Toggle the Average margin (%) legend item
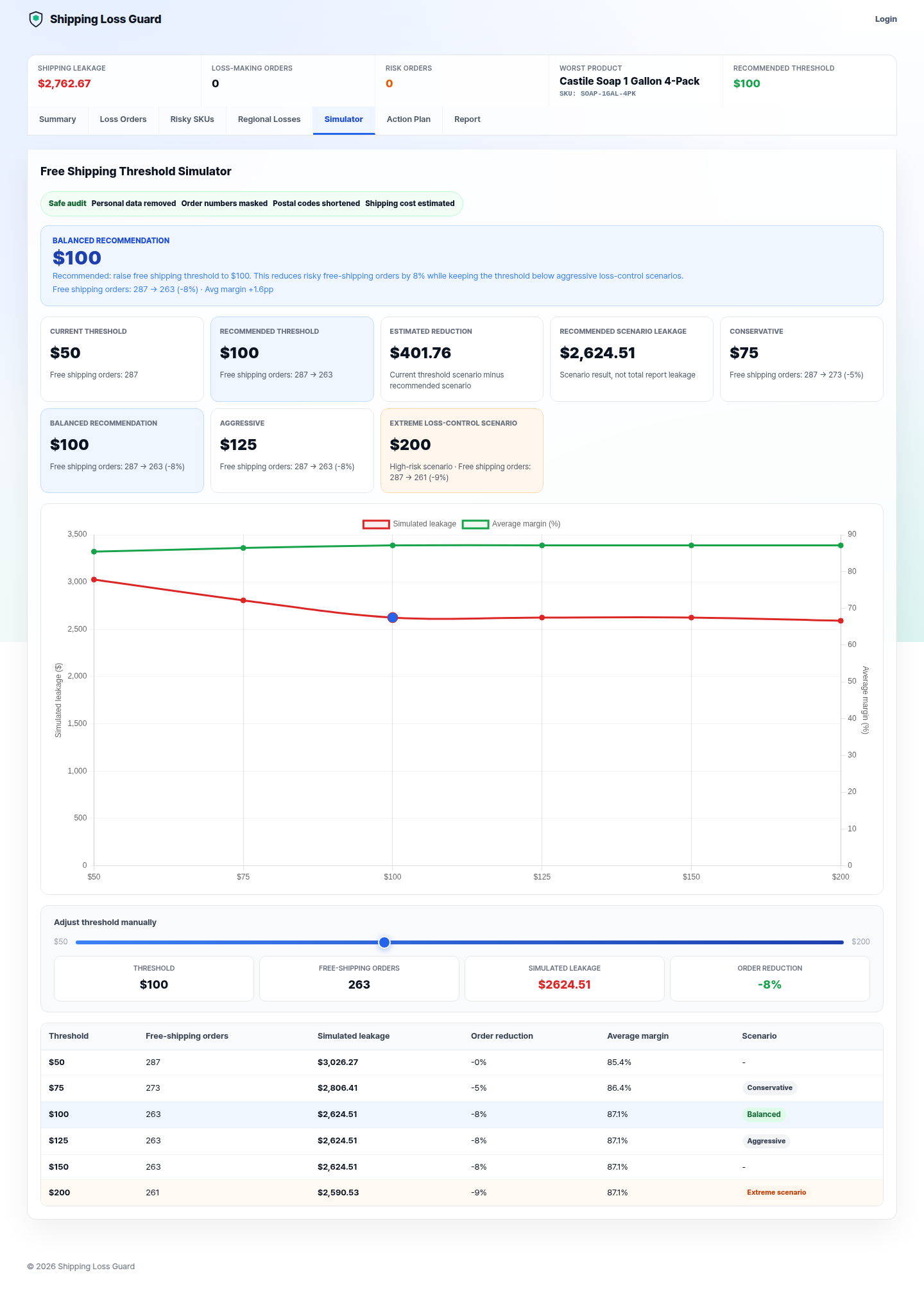Viewport: 924px width, 1300px height. (511, 524)
